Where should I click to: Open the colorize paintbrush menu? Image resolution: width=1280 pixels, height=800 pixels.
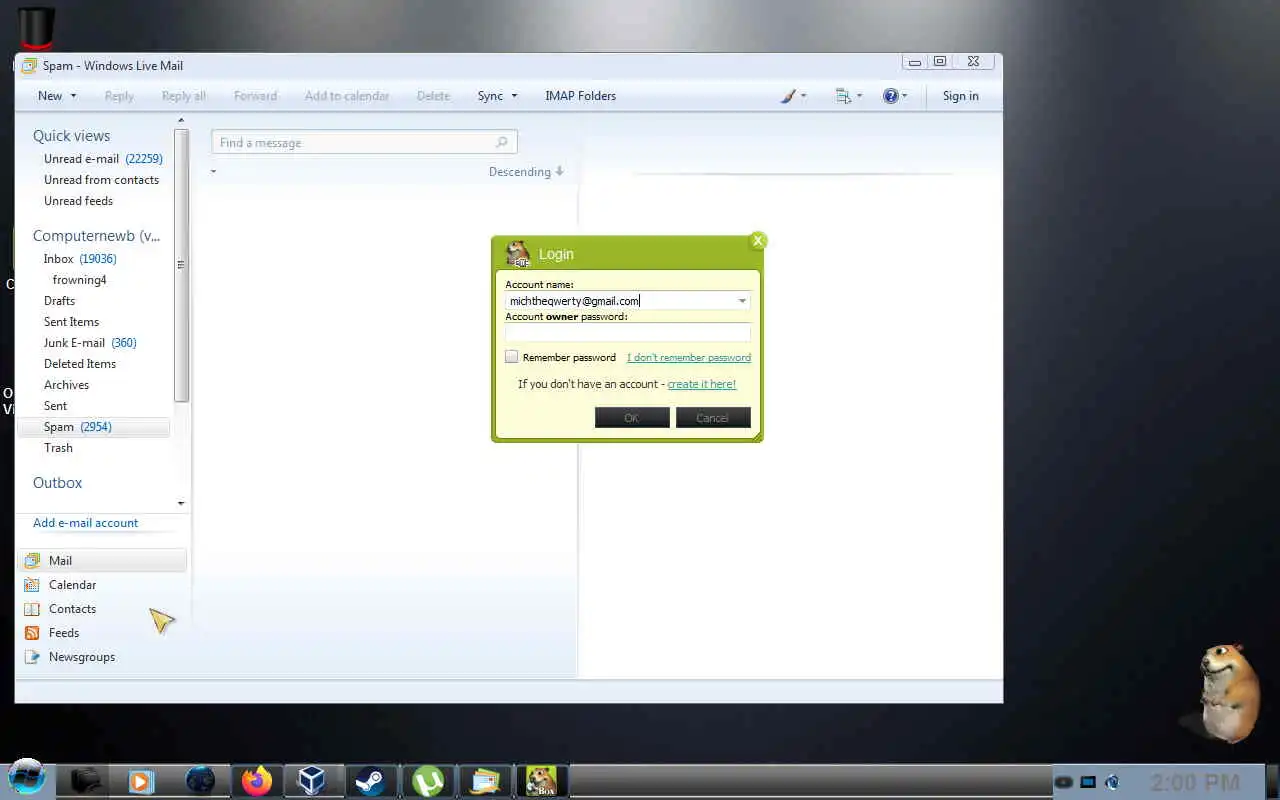coord(792,96)
